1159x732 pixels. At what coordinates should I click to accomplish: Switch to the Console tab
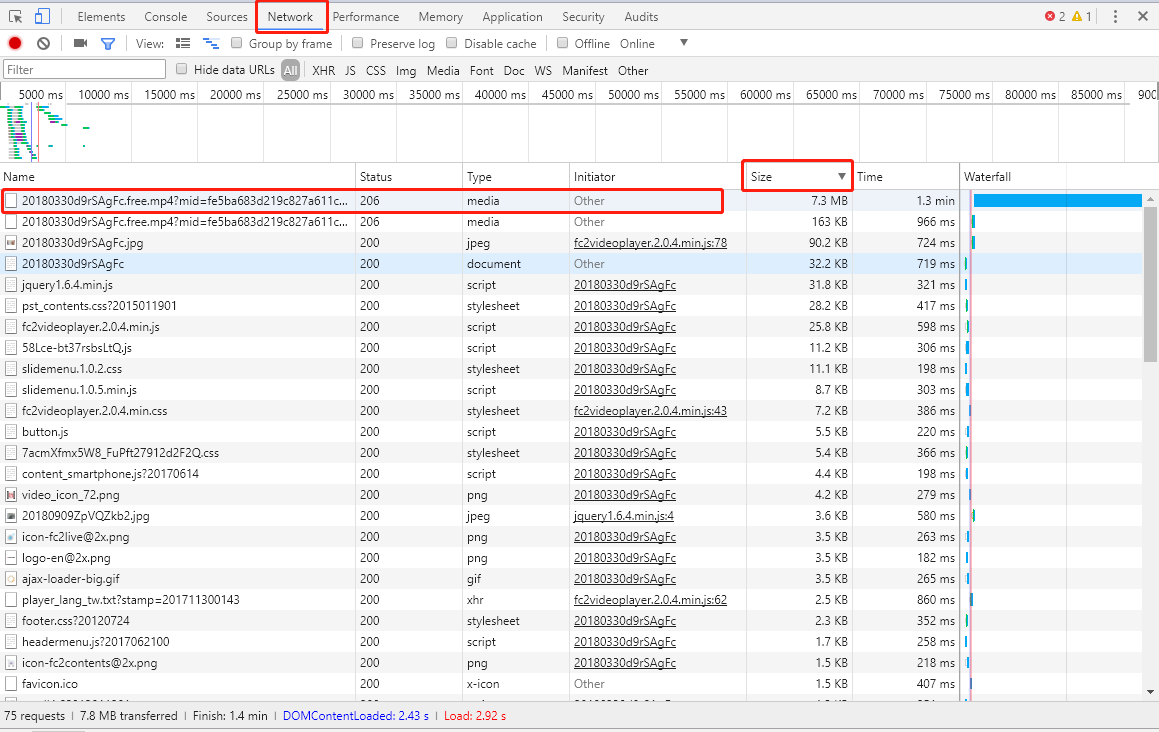point(166,16)
